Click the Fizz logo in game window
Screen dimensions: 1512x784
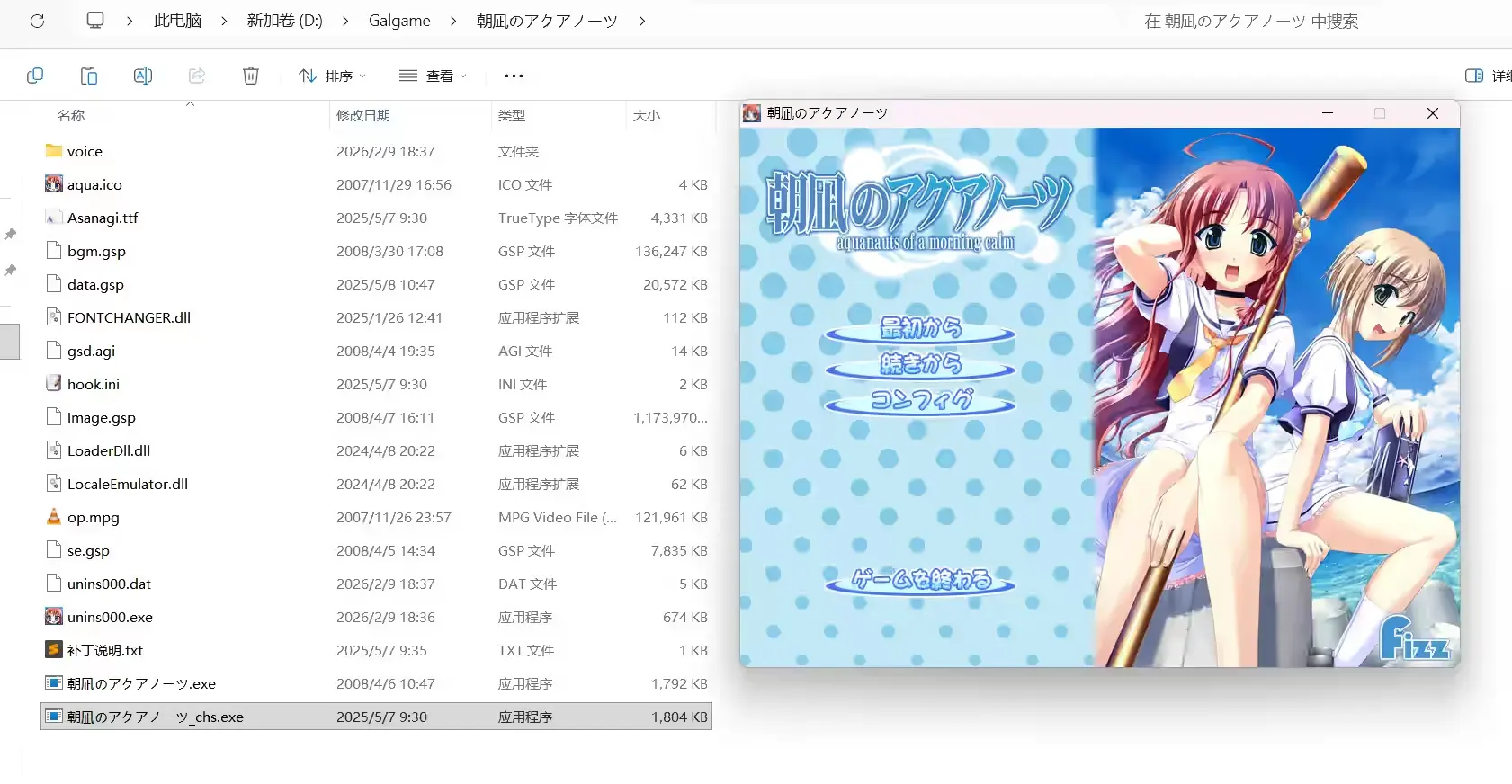click(x=1415, y=638)
